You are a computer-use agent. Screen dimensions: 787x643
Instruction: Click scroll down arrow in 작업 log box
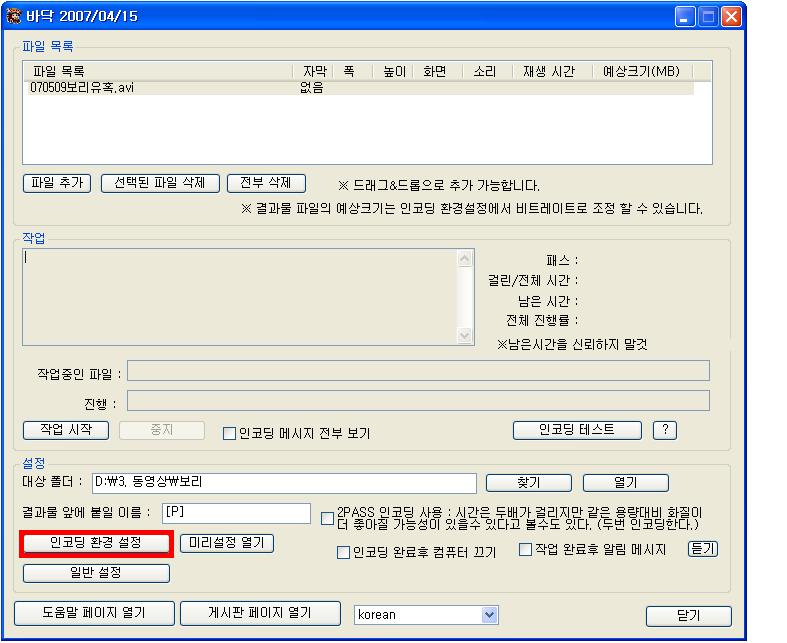click(x=465, y=335)
